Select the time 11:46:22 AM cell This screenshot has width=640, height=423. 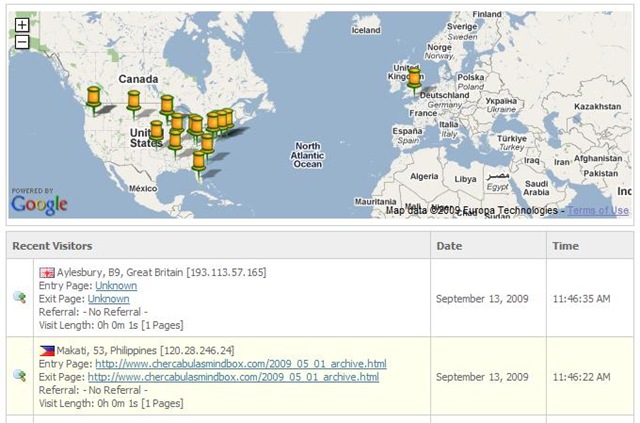tap(590, 376)
